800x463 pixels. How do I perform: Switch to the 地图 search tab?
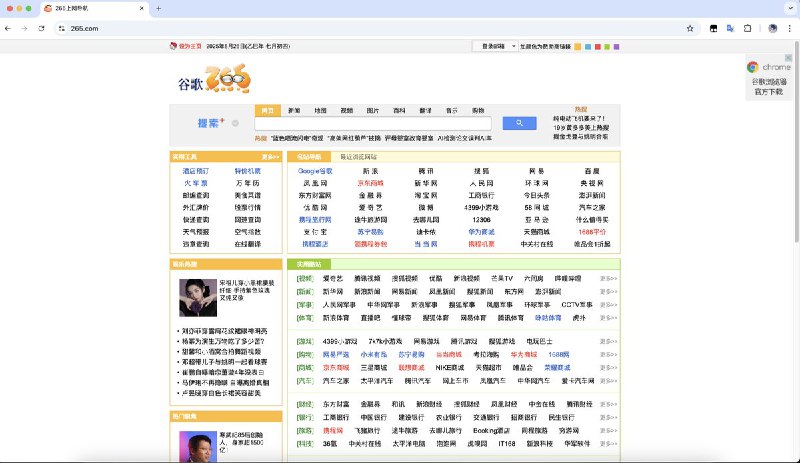(320, 110)
